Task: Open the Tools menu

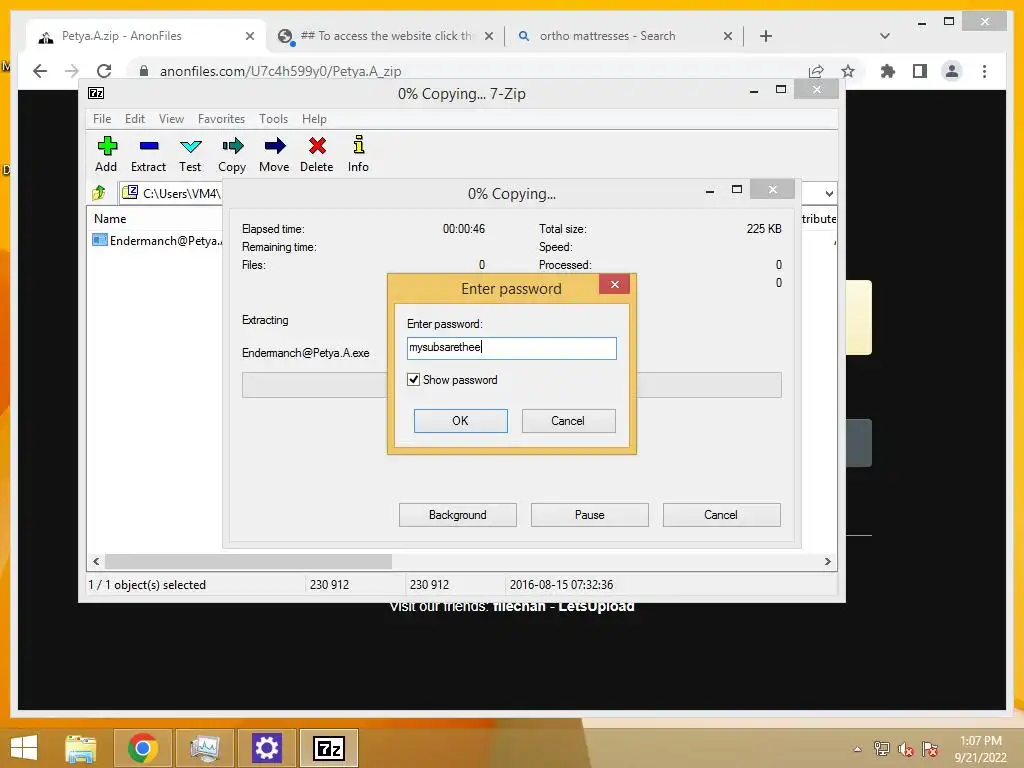Action: pos(273,119)
